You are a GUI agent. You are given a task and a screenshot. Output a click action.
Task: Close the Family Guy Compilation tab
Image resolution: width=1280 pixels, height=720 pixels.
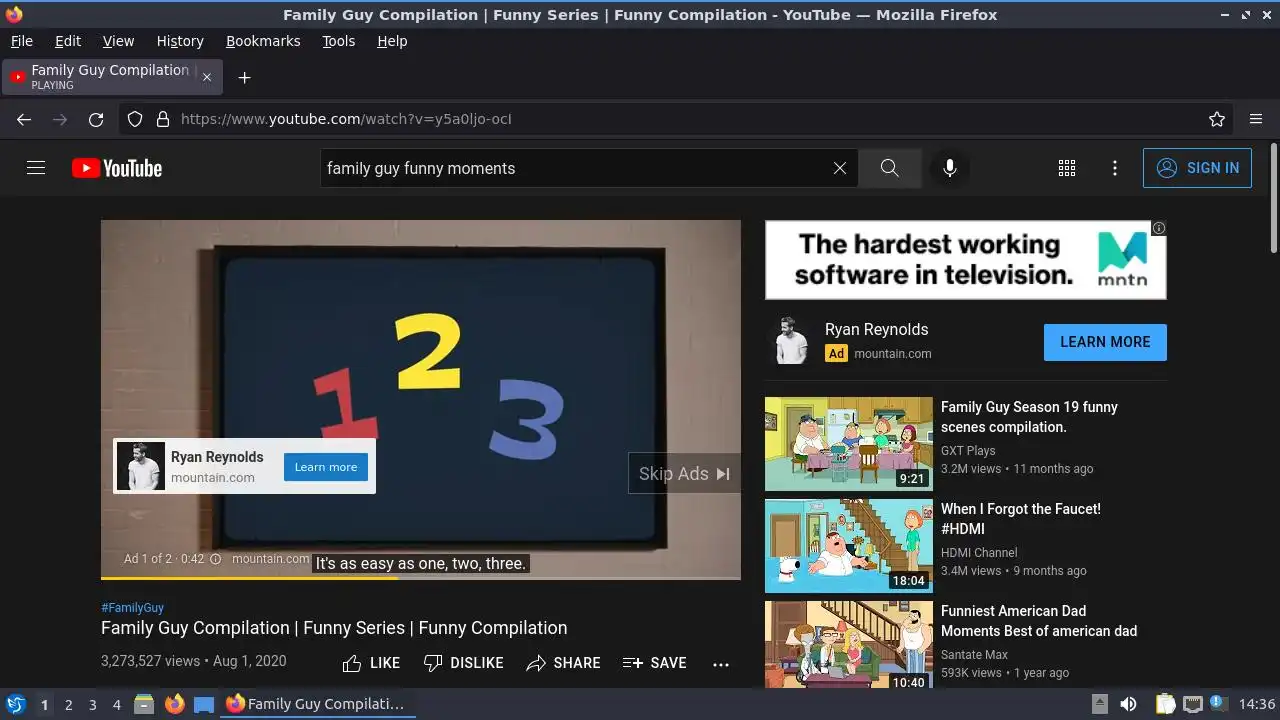point(207,77)
